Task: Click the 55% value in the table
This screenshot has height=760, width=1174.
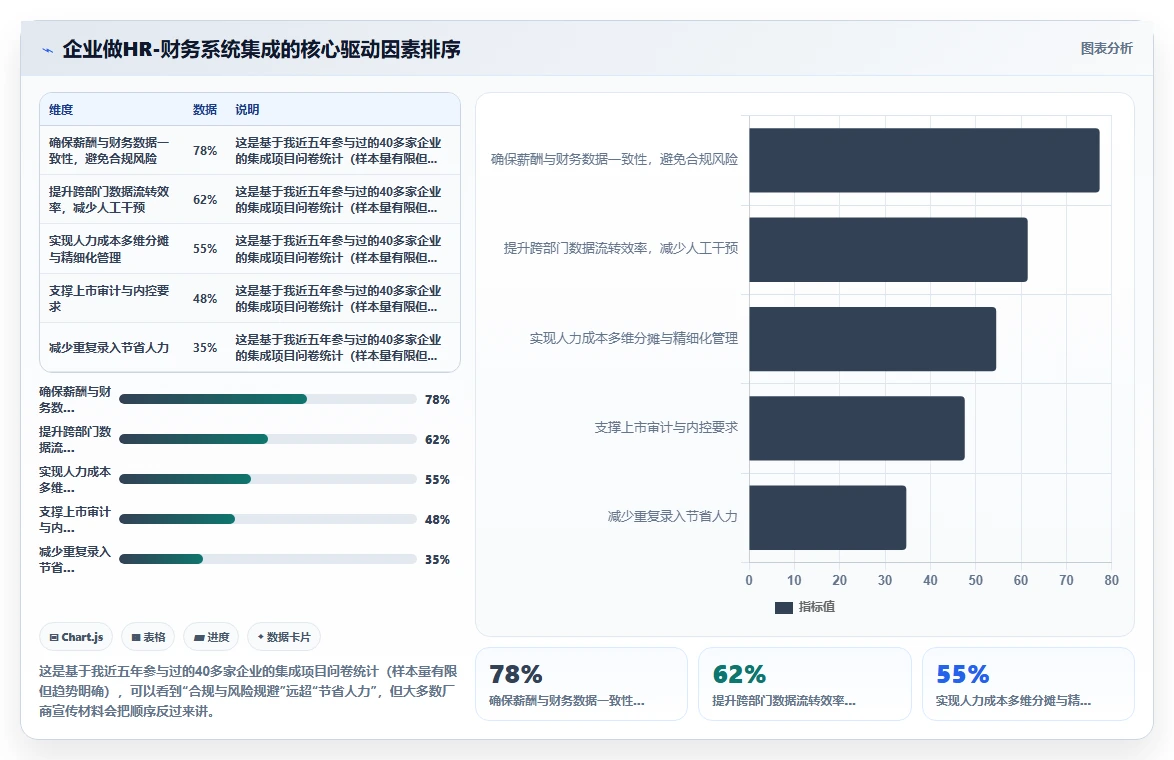Action: (205, 249)
